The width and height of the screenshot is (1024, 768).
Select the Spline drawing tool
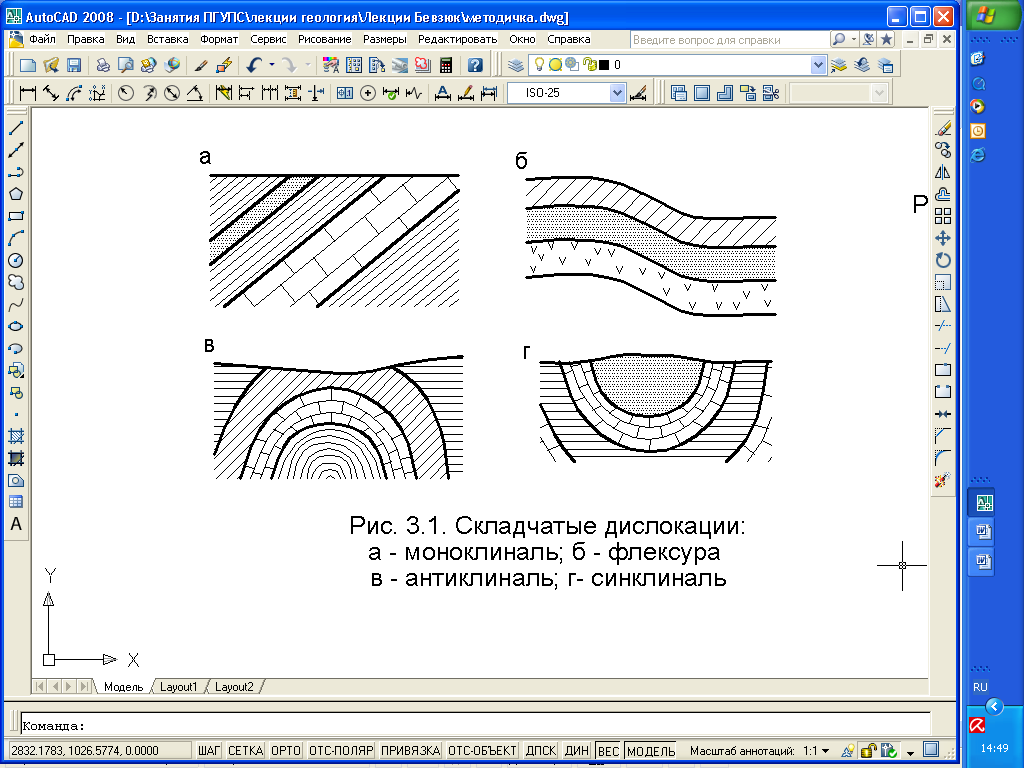[16, 304]
